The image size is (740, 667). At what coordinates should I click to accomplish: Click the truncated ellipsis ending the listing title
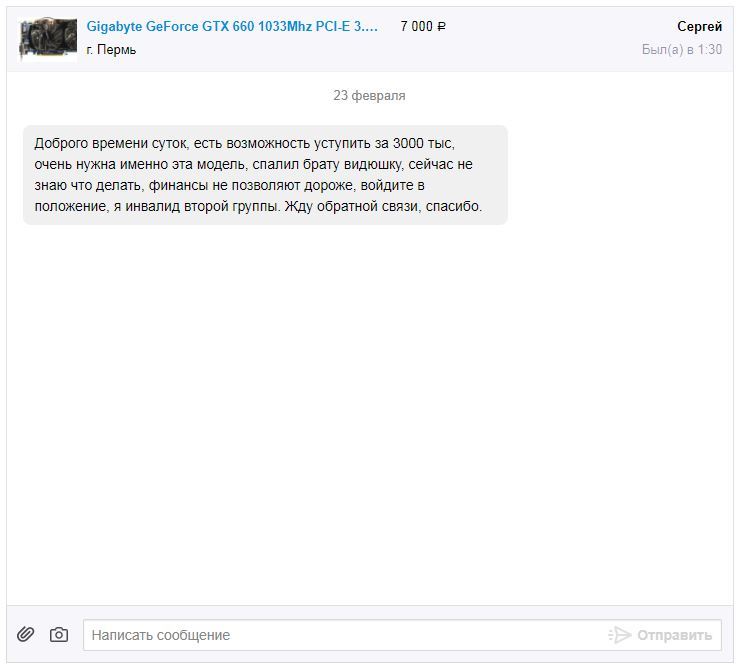coord(373,27)
